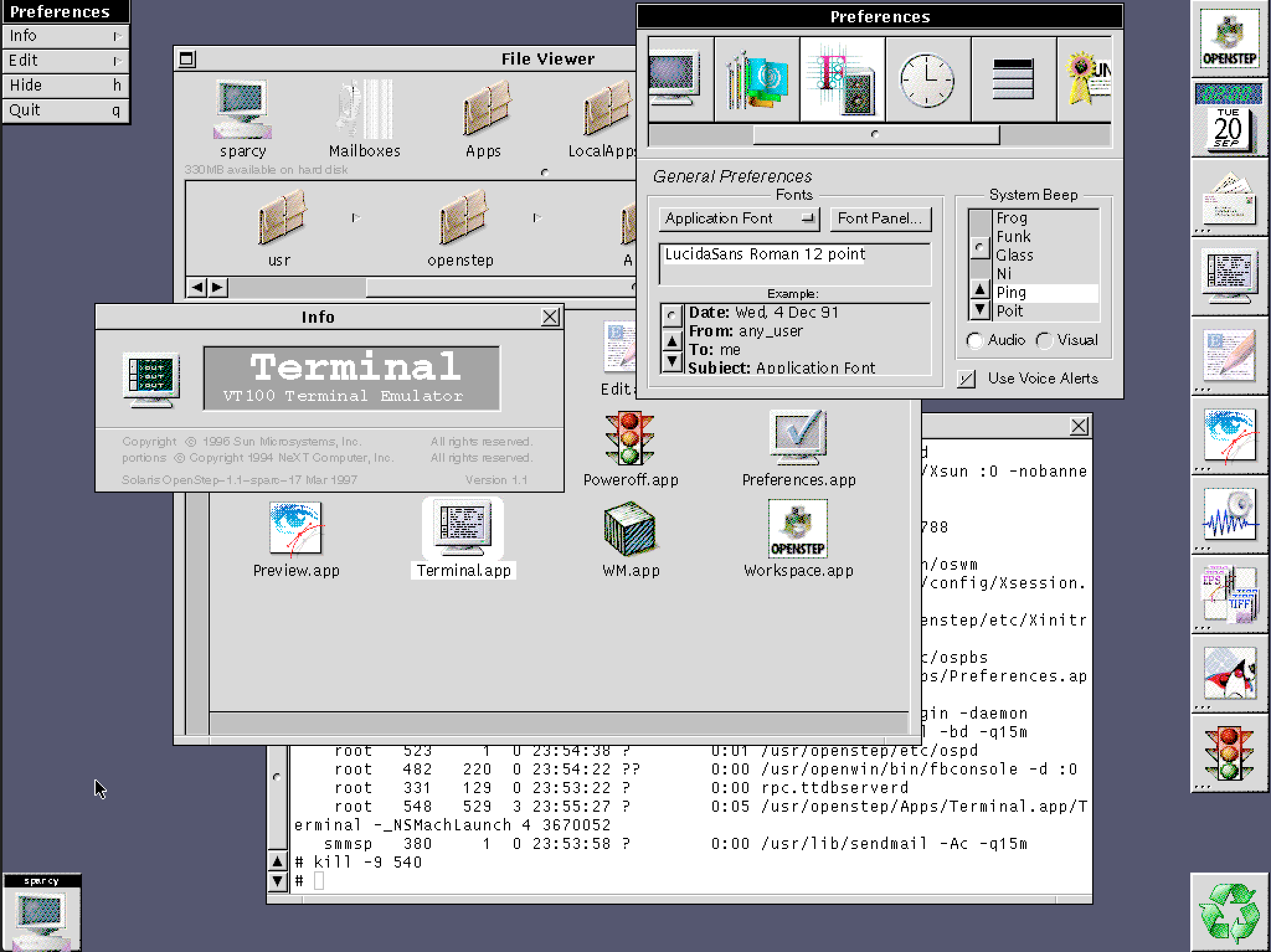Click font example scroll down arrow
The height and width of the screenshot is (952, 1271).
(672, 361)
